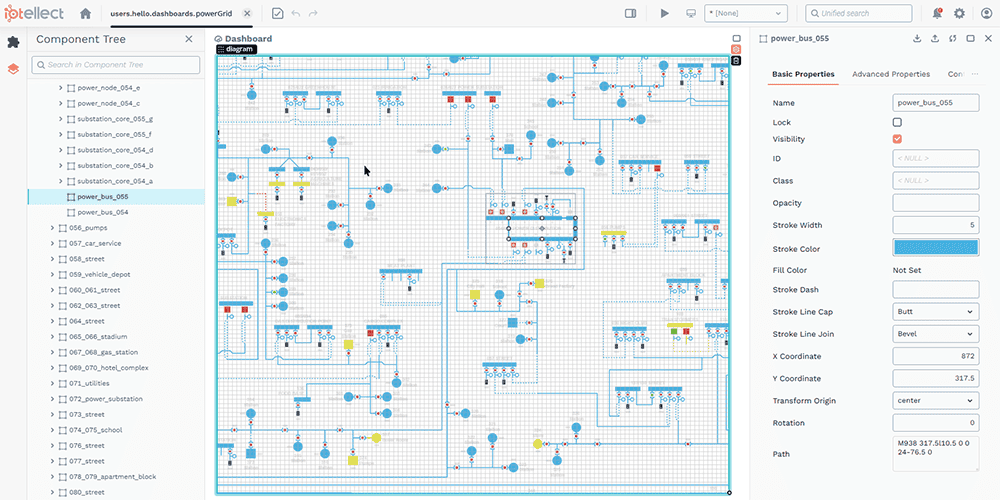Enable the Lock checkbox

[897, 122]
